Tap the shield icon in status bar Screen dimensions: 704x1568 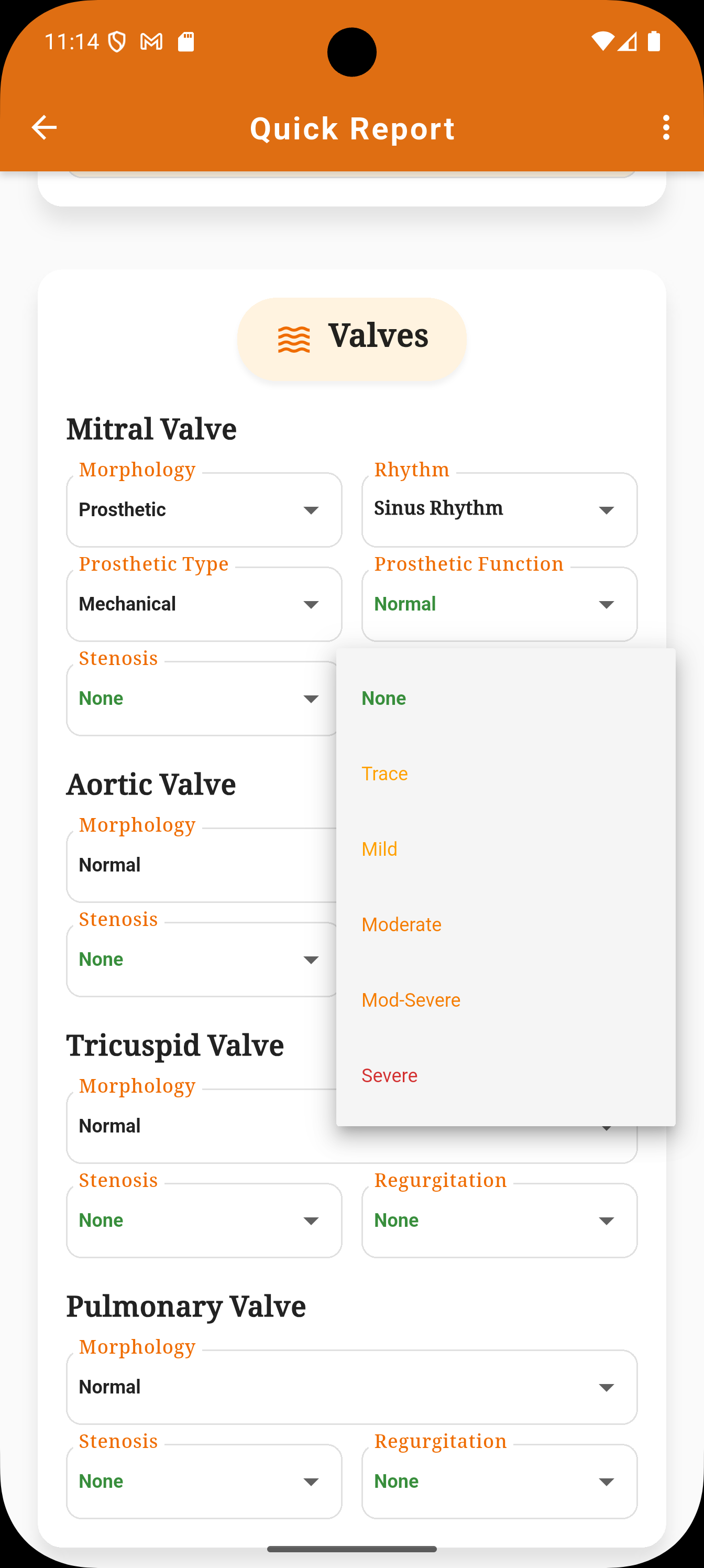click(117, 41)
